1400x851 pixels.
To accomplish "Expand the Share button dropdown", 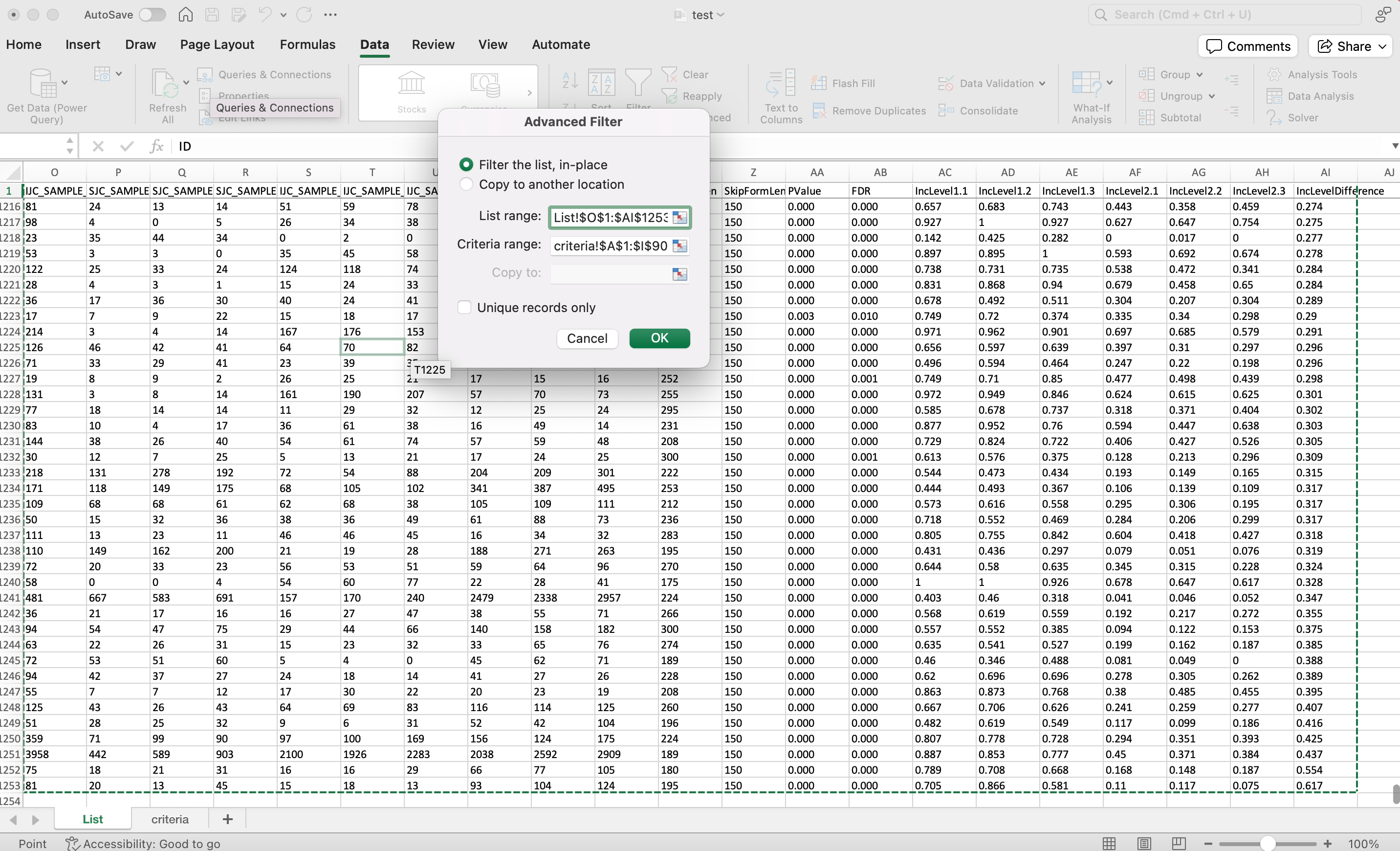I will [1382, 46].
